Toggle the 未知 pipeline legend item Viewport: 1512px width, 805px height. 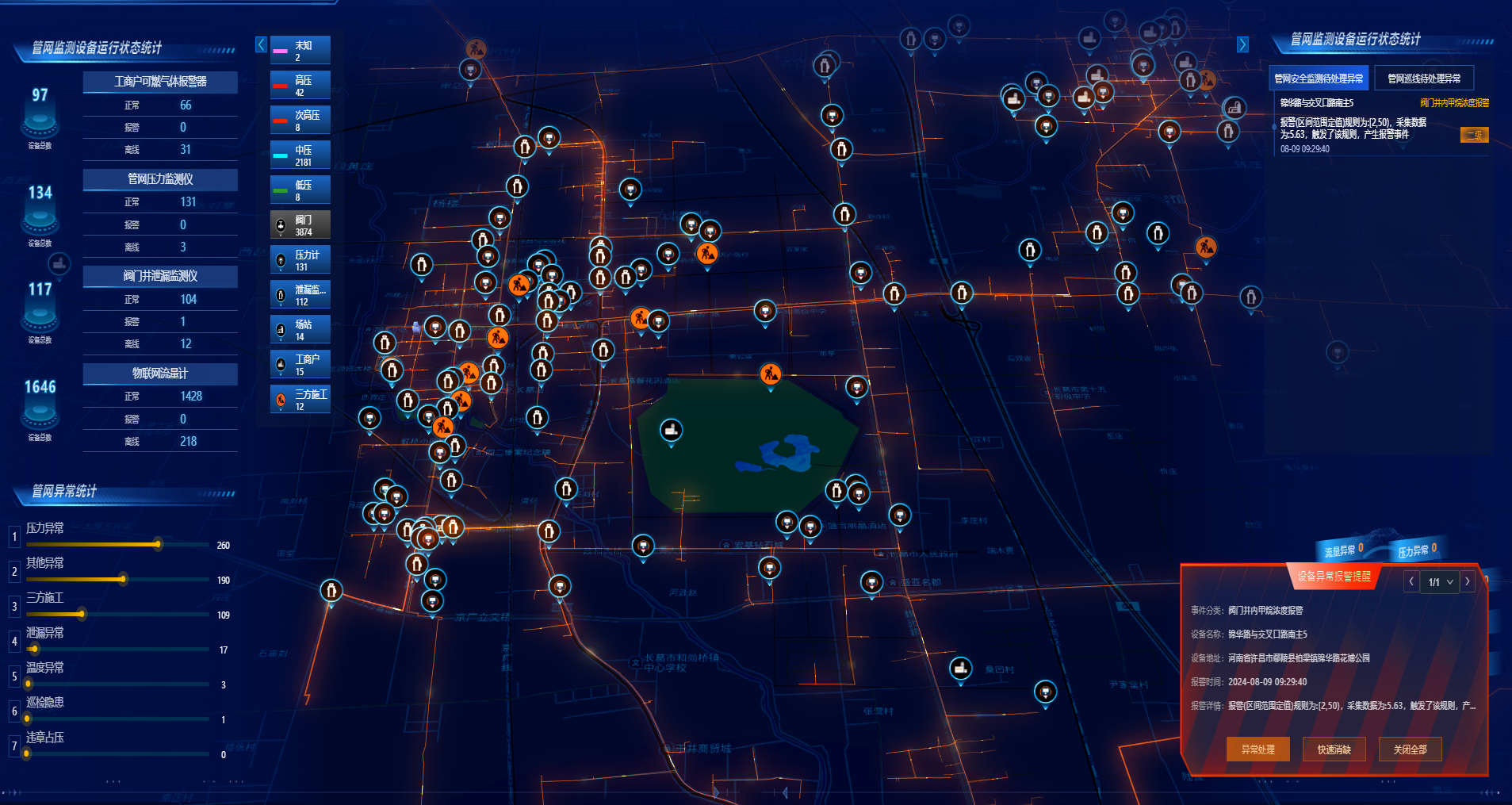tap(300, 50)
